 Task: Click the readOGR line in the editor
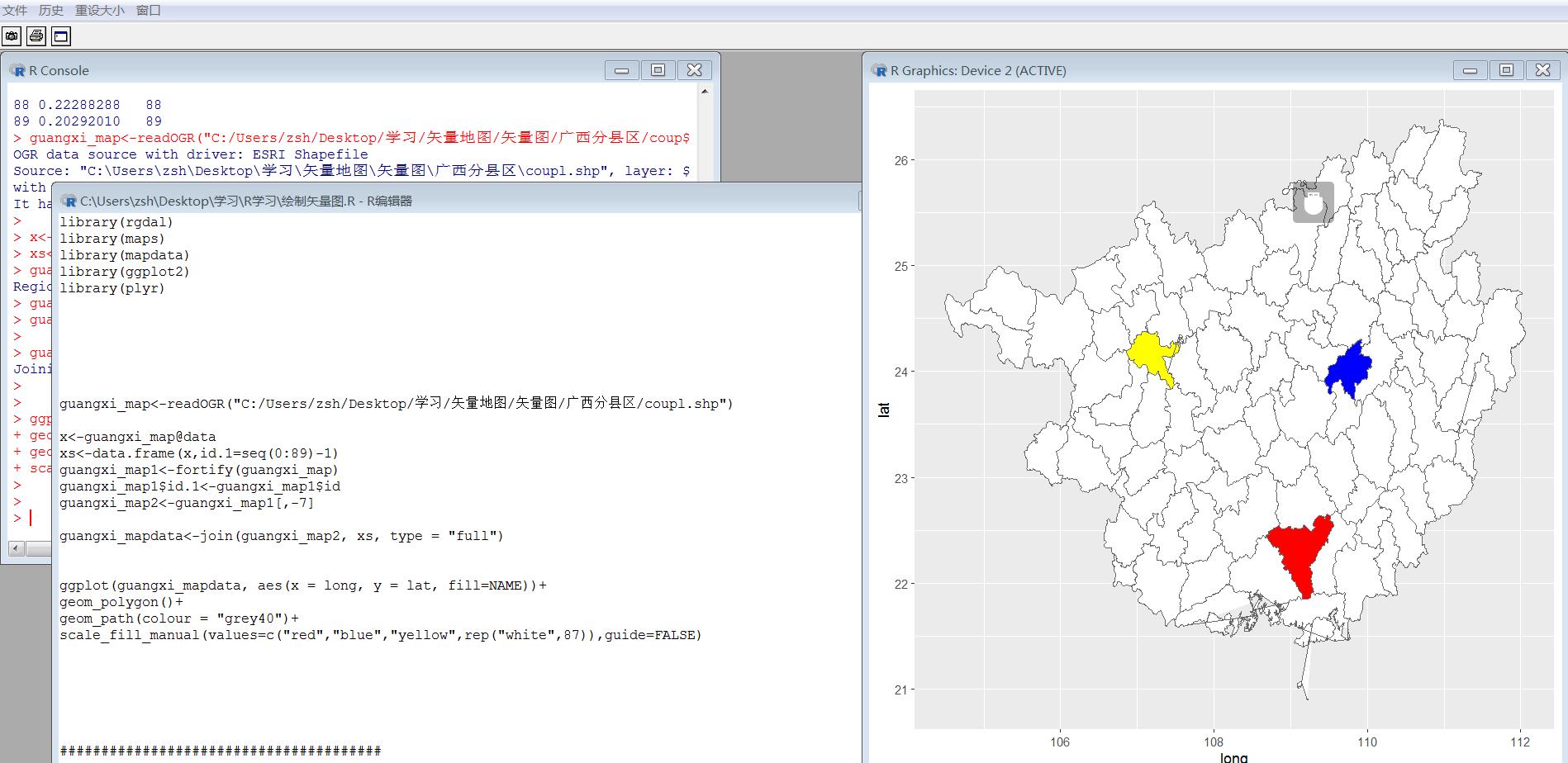[397, 404]
